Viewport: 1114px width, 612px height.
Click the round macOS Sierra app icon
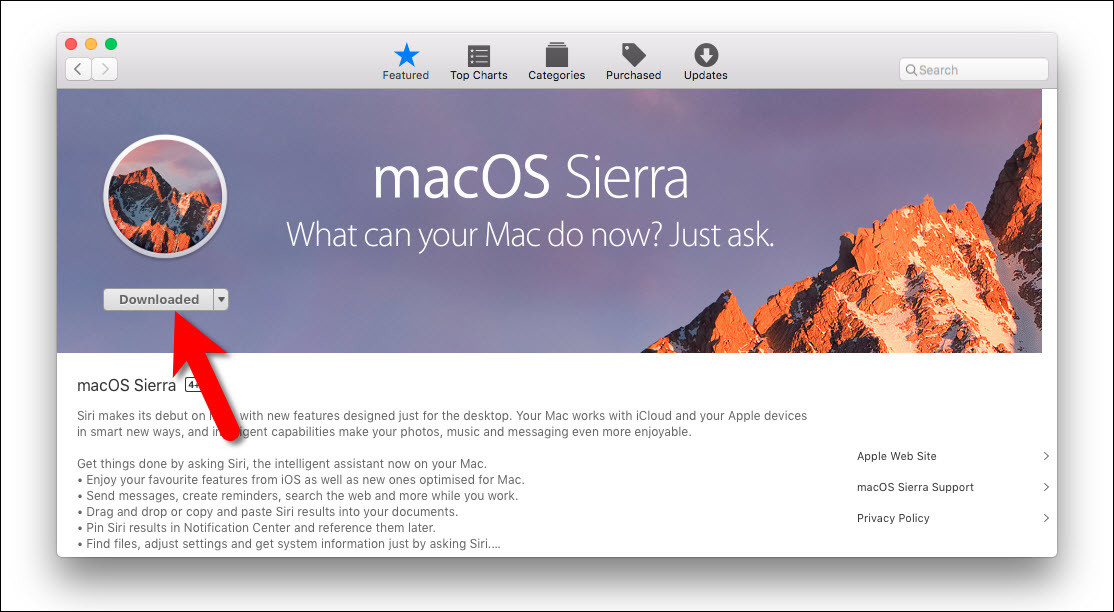(x=165, y=195)
